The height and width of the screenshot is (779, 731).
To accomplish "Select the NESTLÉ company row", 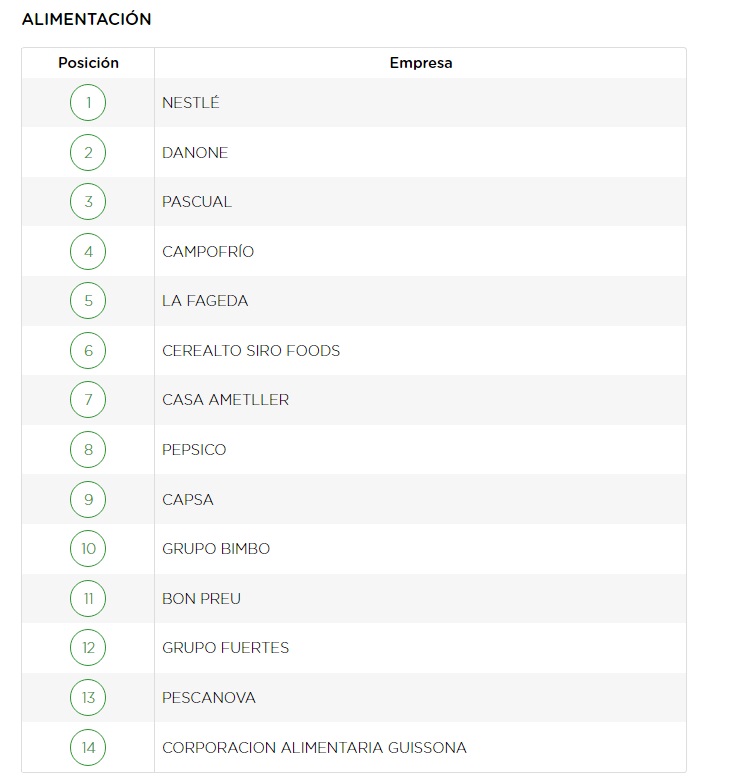I will (x=354, y=103).
